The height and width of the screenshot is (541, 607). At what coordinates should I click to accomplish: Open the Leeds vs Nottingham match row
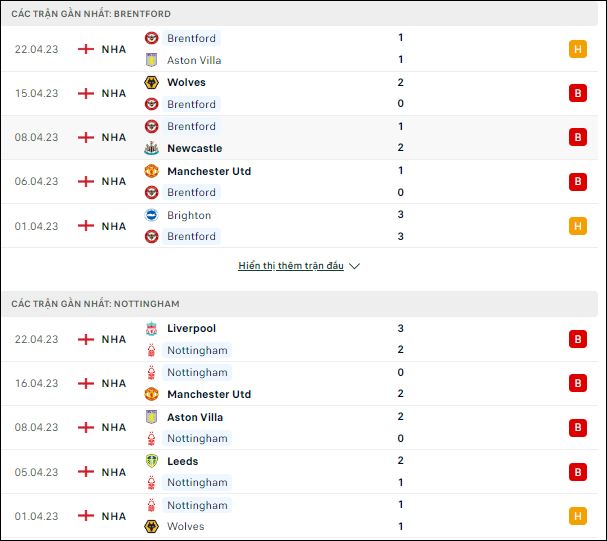(x=300, y=472)
